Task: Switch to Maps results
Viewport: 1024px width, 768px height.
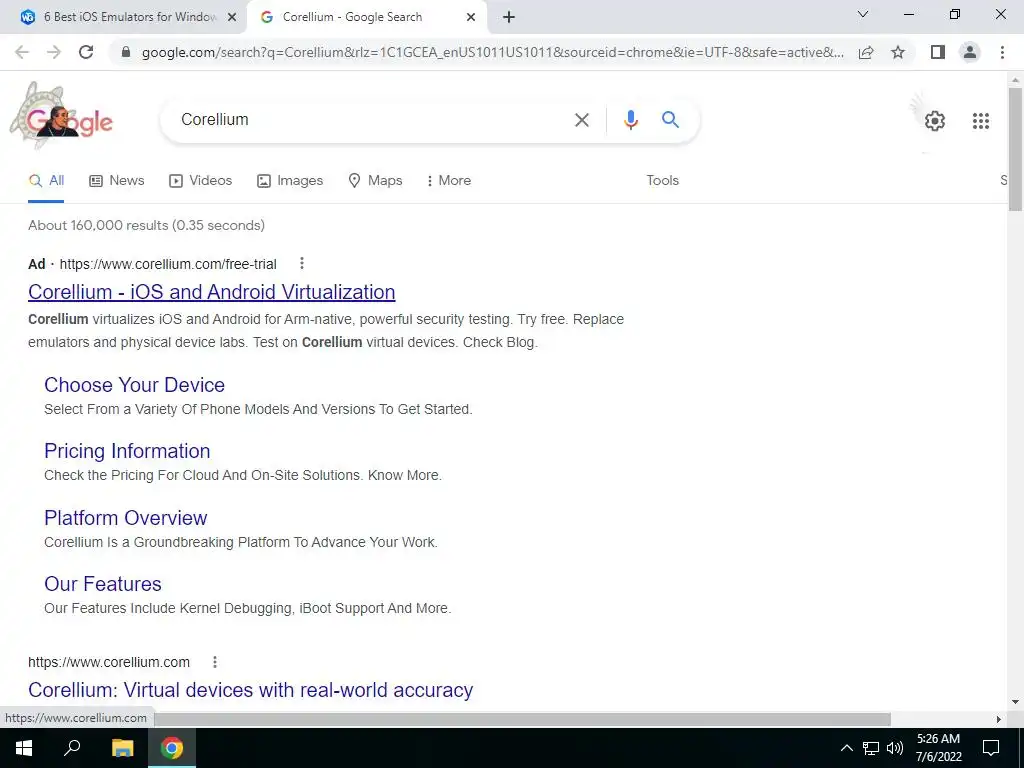Action: [376, 181]
